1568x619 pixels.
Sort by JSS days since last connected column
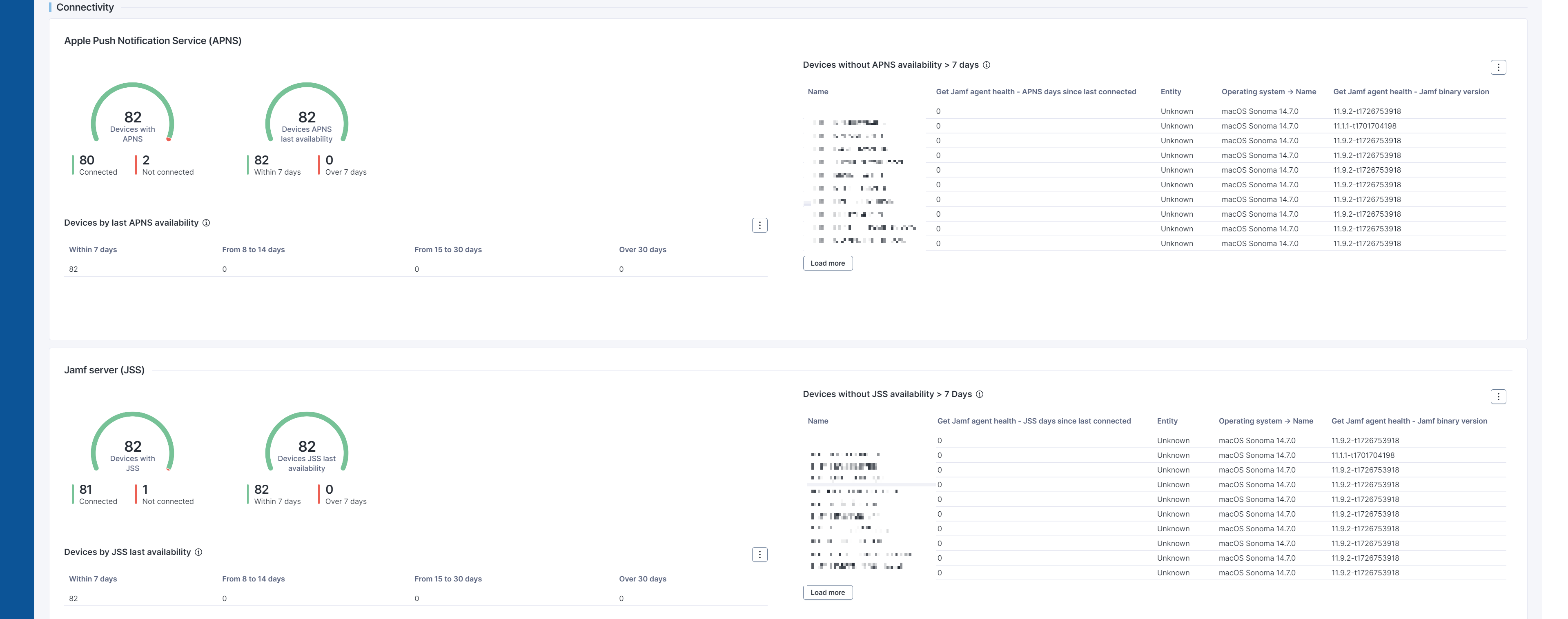[1033, 422]
